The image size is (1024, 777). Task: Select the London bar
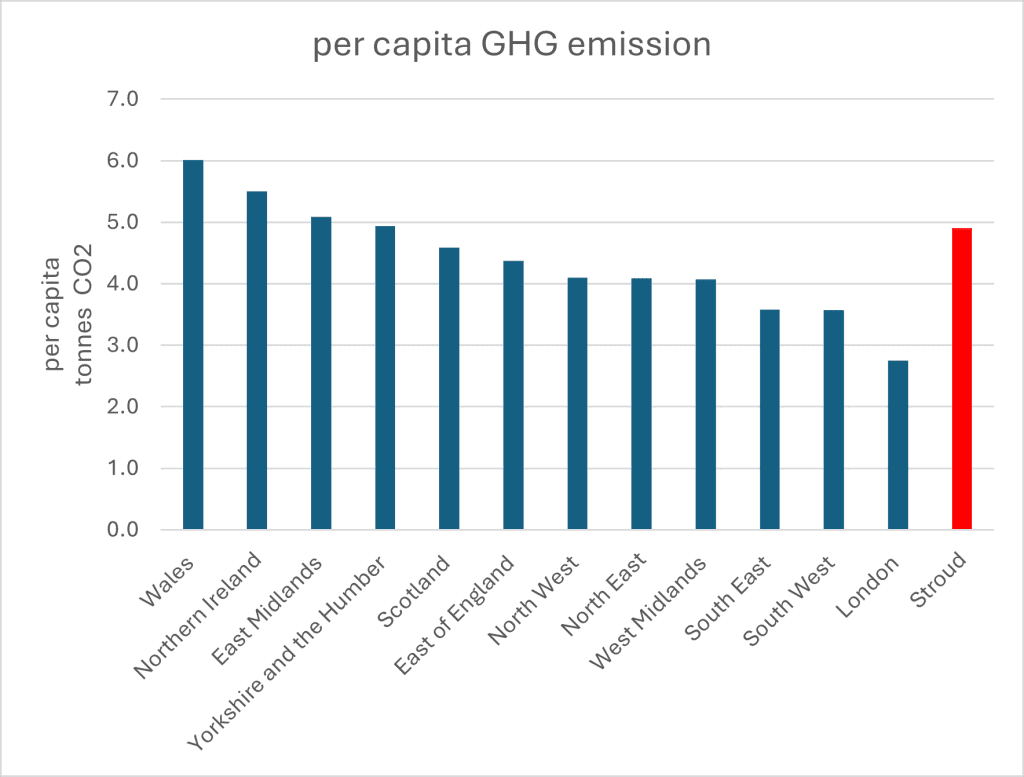point(897,444)
